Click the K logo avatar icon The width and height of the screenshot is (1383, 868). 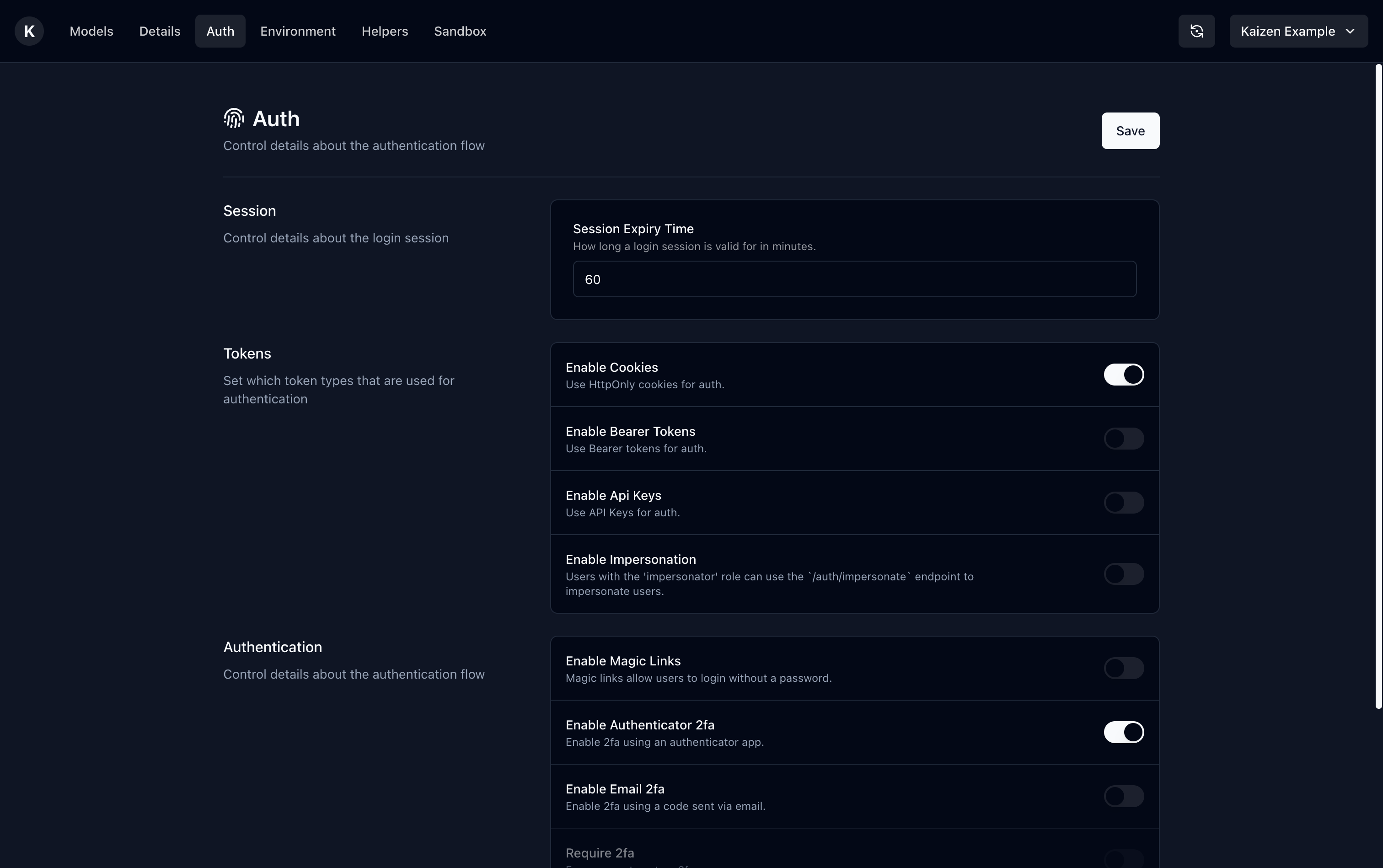point(29,31)
